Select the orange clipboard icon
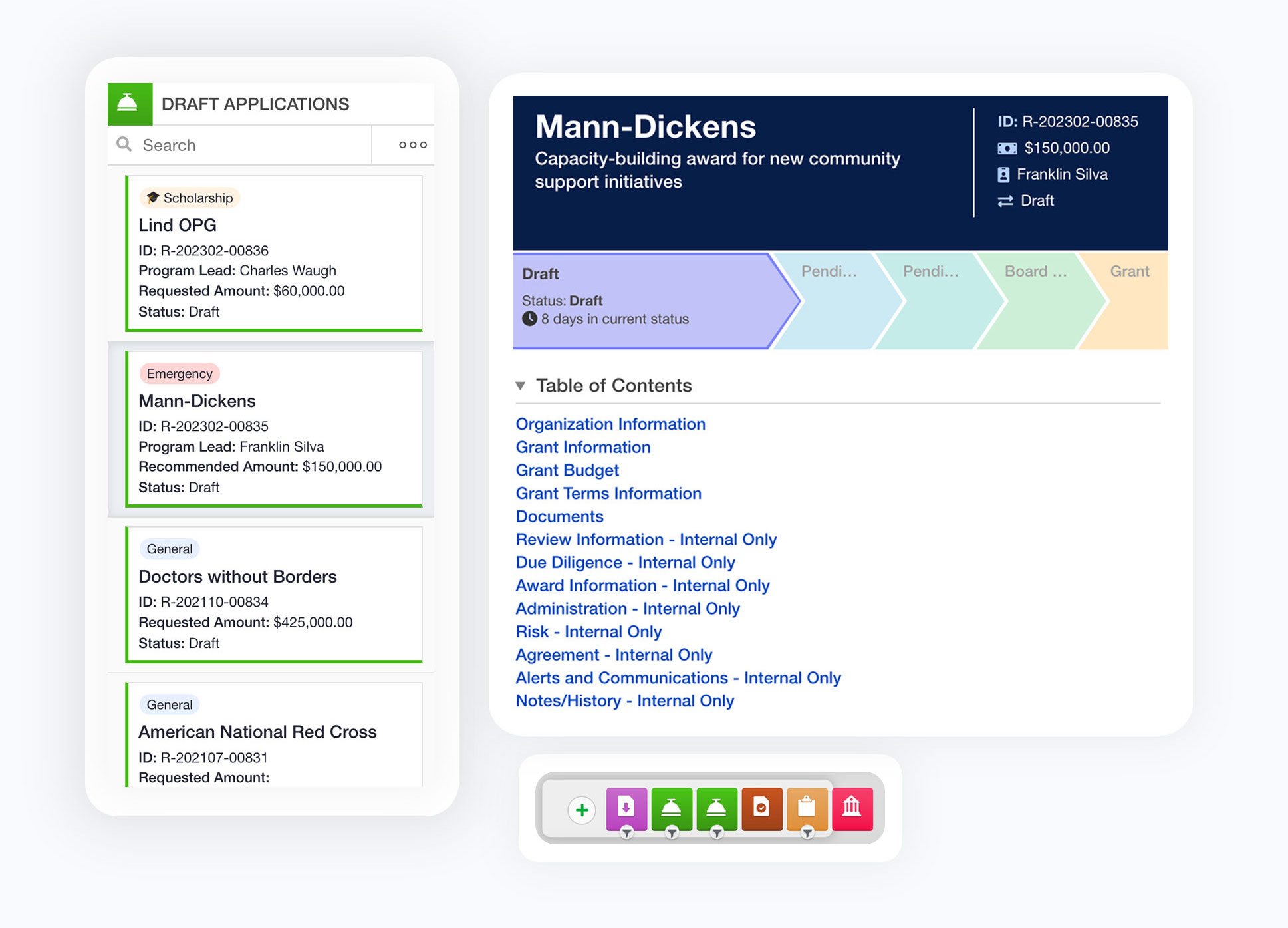 [807, 808]
